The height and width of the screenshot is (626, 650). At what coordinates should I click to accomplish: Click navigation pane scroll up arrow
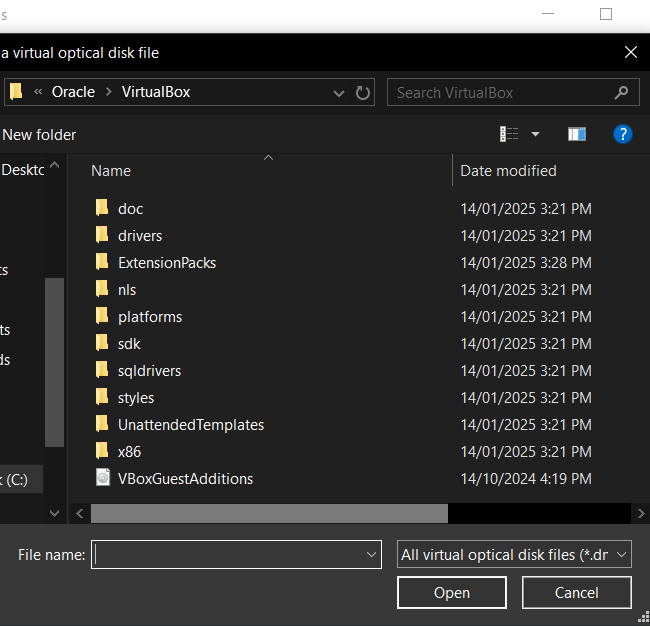click(54, 165)
